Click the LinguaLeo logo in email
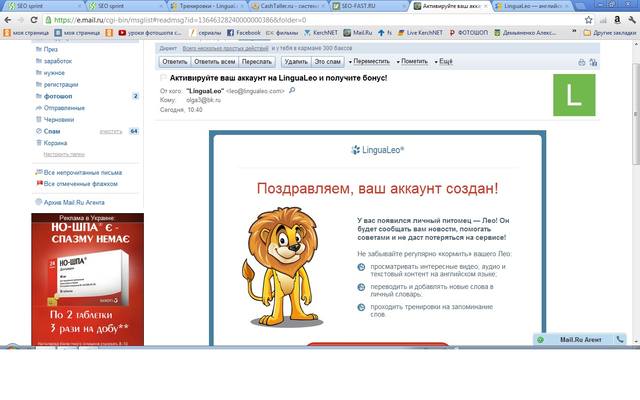640x400 pixels. tap(378, 150)
